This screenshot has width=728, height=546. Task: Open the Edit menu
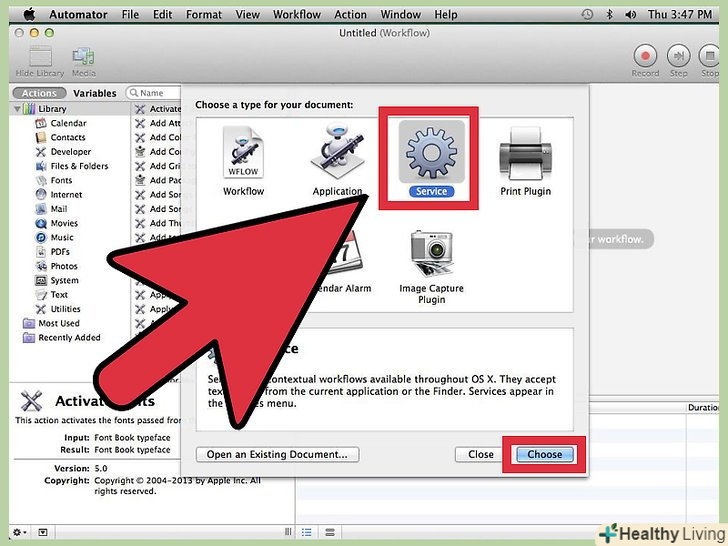162,15
